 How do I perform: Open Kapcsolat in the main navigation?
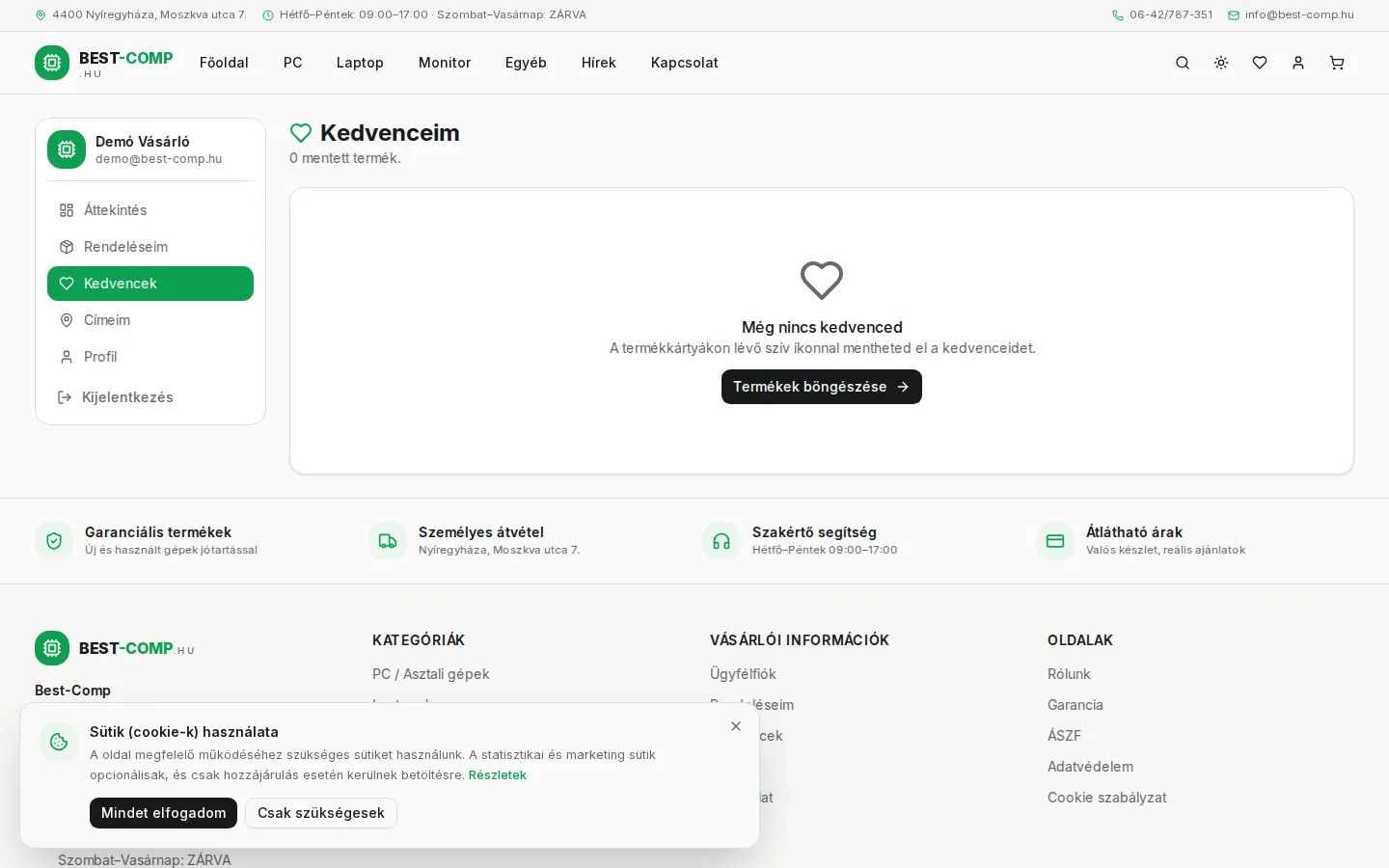[x=685, y=63]
